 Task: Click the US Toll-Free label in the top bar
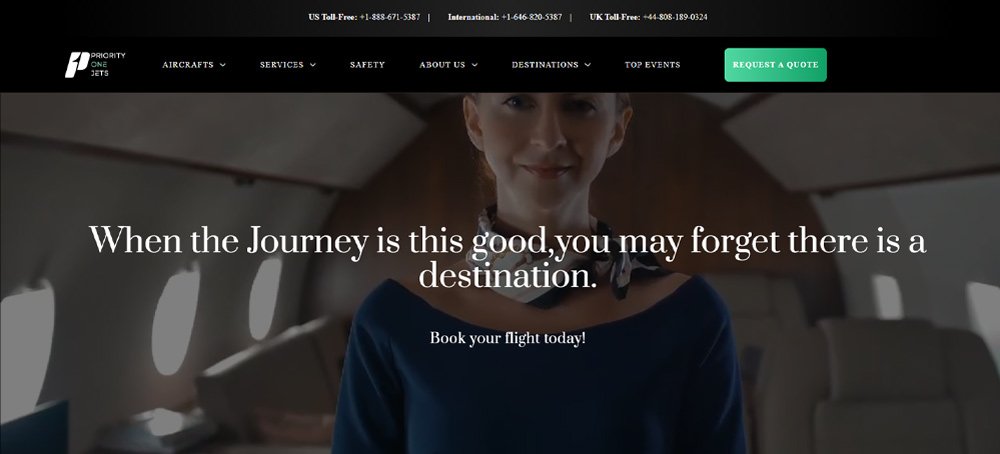click(x=333, y=17)
